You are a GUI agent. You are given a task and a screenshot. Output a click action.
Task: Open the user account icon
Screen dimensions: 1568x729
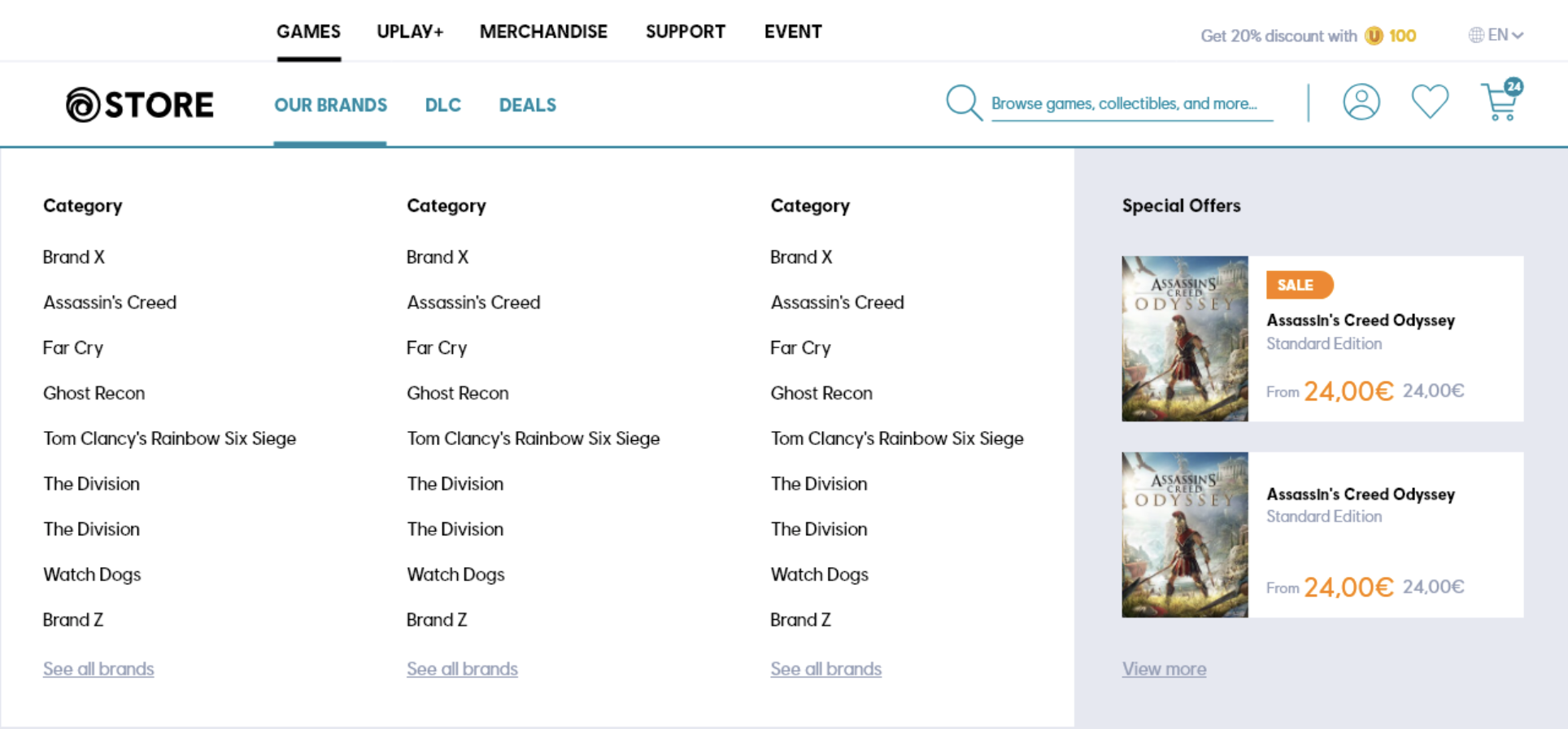coord(1361,103)
